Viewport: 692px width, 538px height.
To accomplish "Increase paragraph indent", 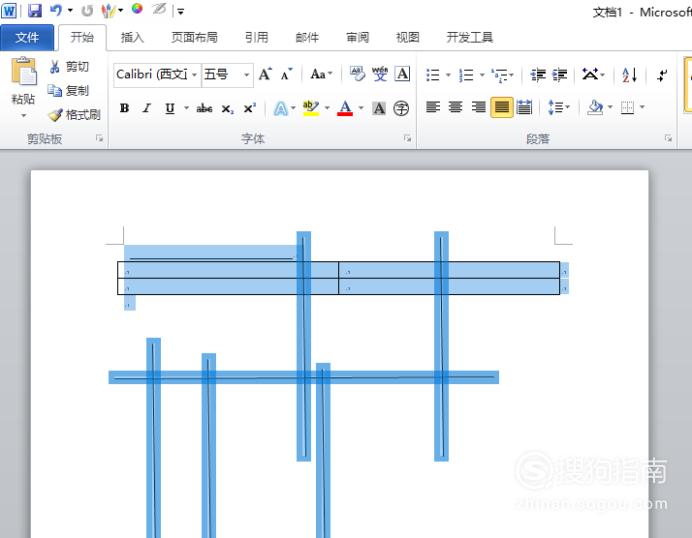I will (560, 75).
